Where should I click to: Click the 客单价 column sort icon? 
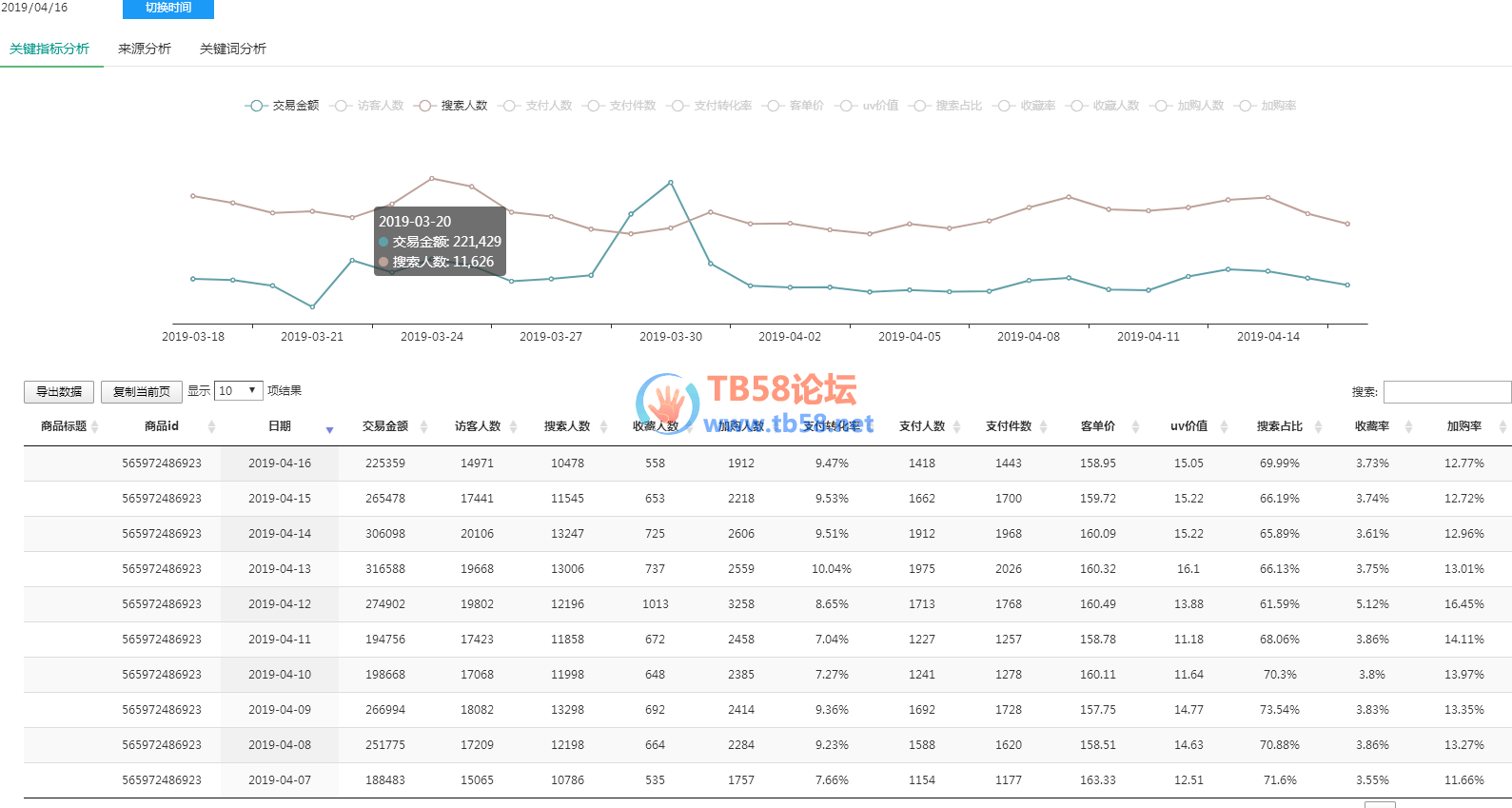1135,426
